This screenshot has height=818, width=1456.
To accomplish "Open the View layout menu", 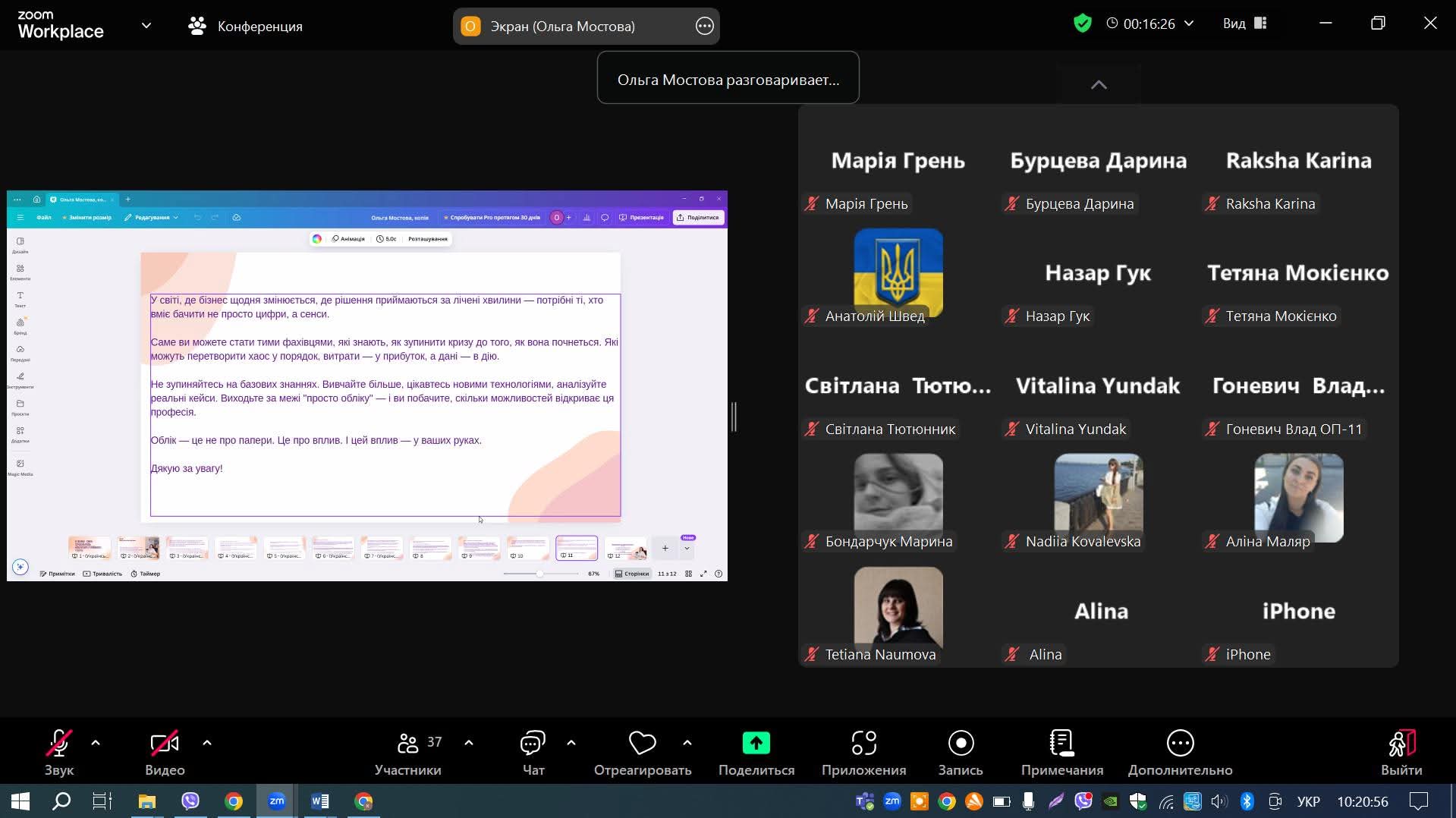I will point(1244,24).
